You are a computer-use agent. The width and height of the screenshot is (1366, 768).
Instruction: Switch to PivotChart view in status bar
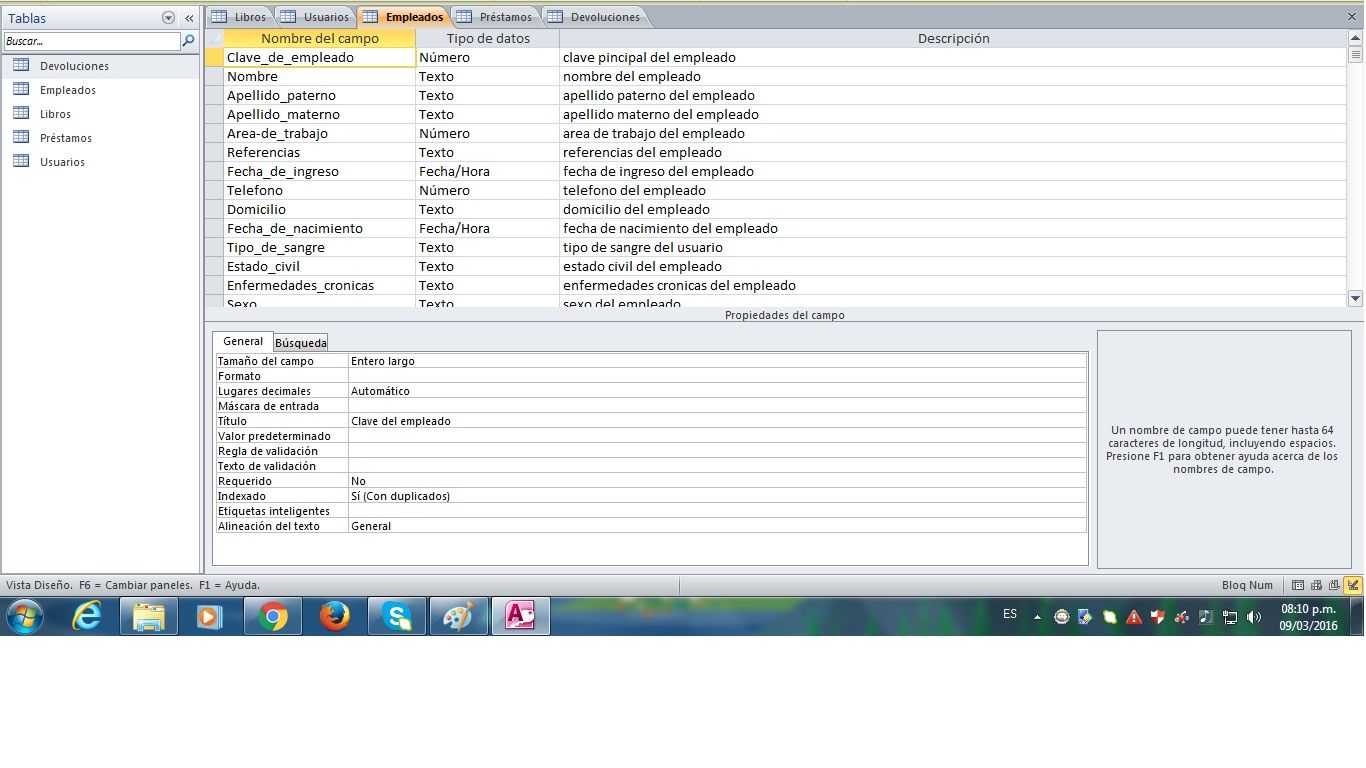(x=1335, y=585)
